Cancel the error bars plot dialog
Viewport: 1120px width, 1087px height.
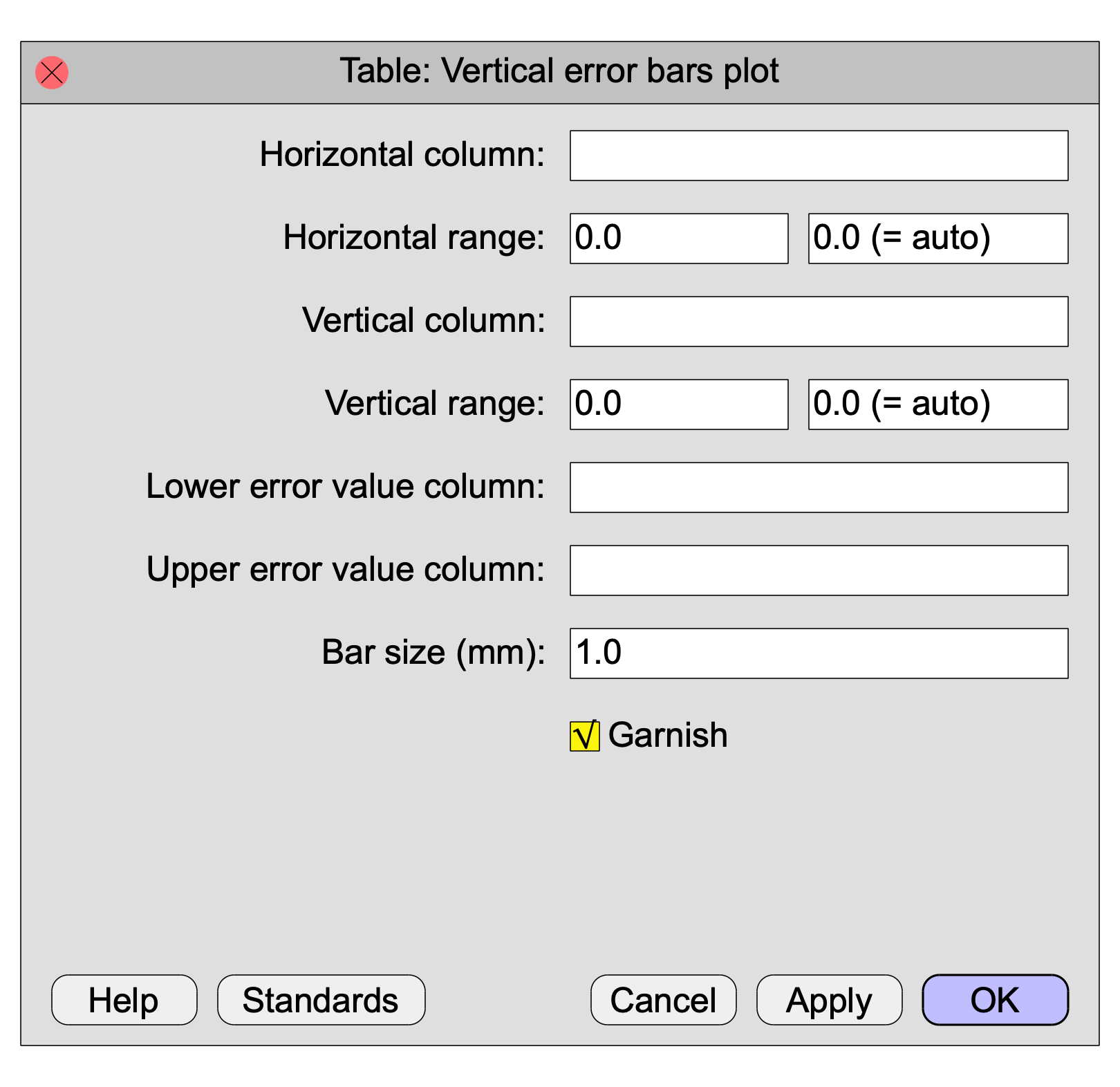[x=663, y=1000]
